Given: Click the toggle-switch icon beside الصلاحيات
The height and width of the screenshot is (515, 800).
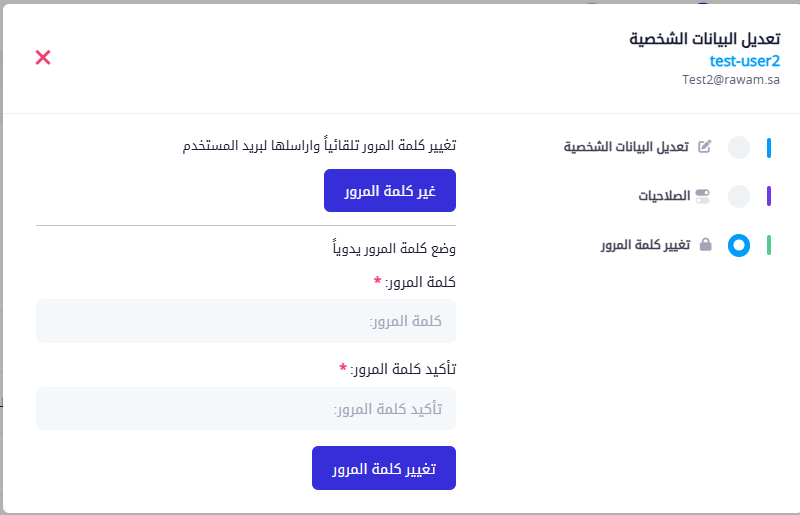Looking at the screenshot, I should 703,196.
